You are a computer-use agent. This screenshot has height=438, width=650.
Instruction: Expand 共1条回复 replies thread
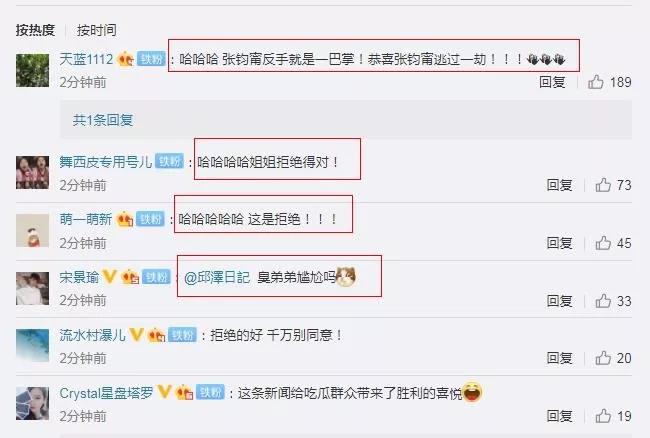coord(103,120)
